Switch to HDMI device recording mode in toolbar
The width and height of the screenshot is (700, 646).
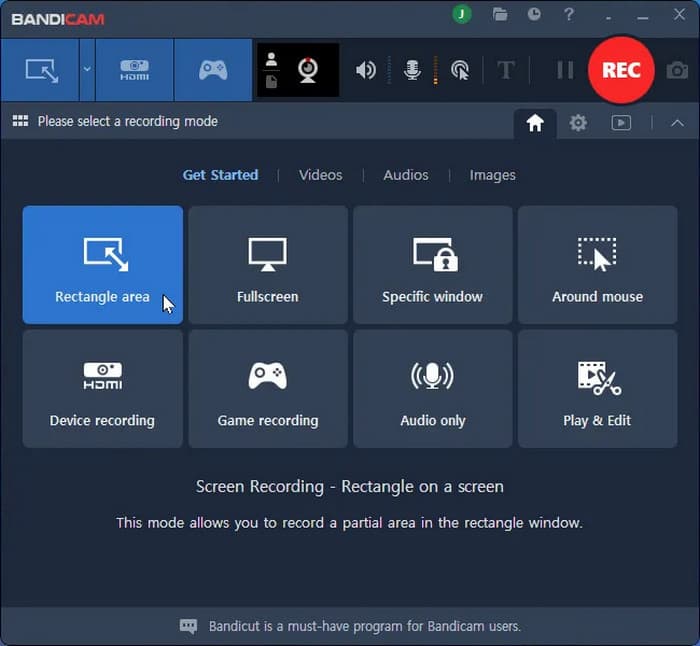click(x=134, y=70)
